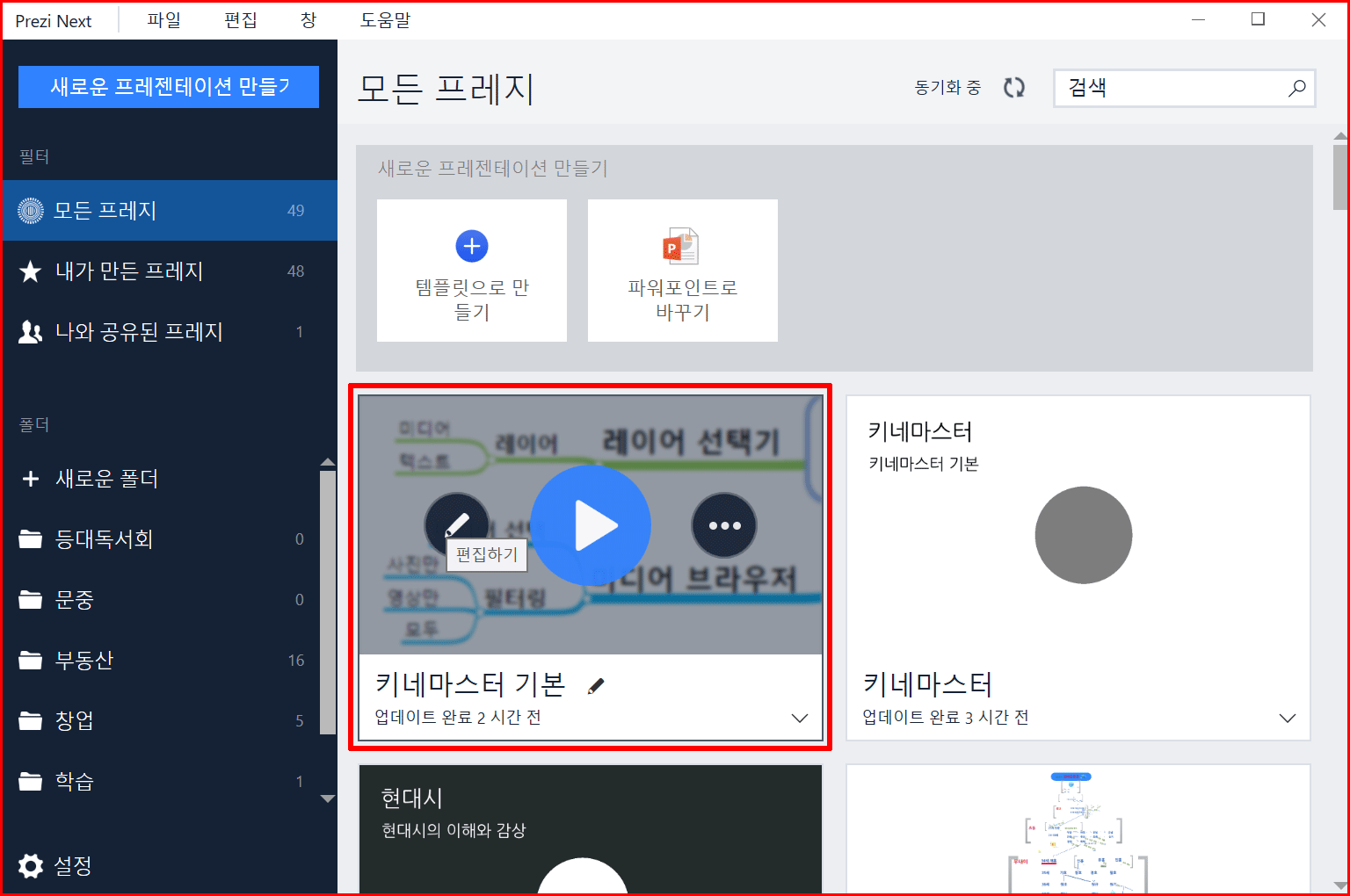This screenshot has height=896, width=1350.
Task: Maximize the Prezi Next window
Action: (1258, 19)
